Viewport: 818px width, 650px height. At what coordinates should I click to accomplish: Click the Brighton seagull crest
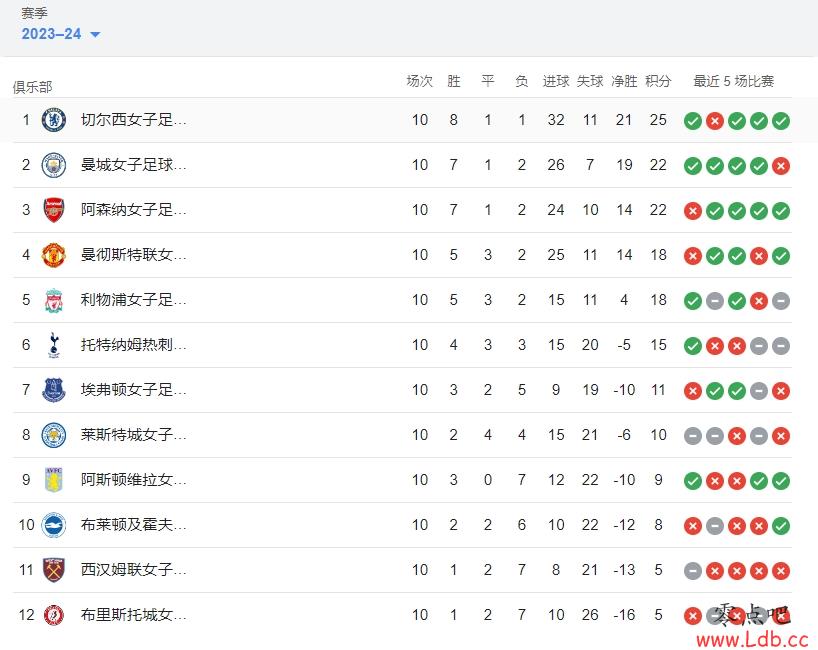[x=54, y=525]
